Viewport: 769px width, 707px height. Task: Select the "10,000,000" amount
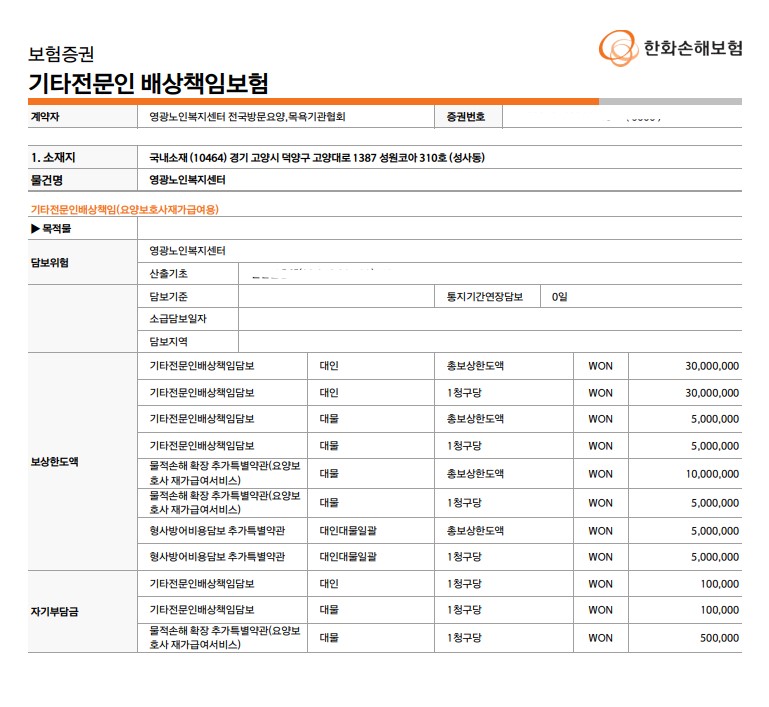point(712,474)
